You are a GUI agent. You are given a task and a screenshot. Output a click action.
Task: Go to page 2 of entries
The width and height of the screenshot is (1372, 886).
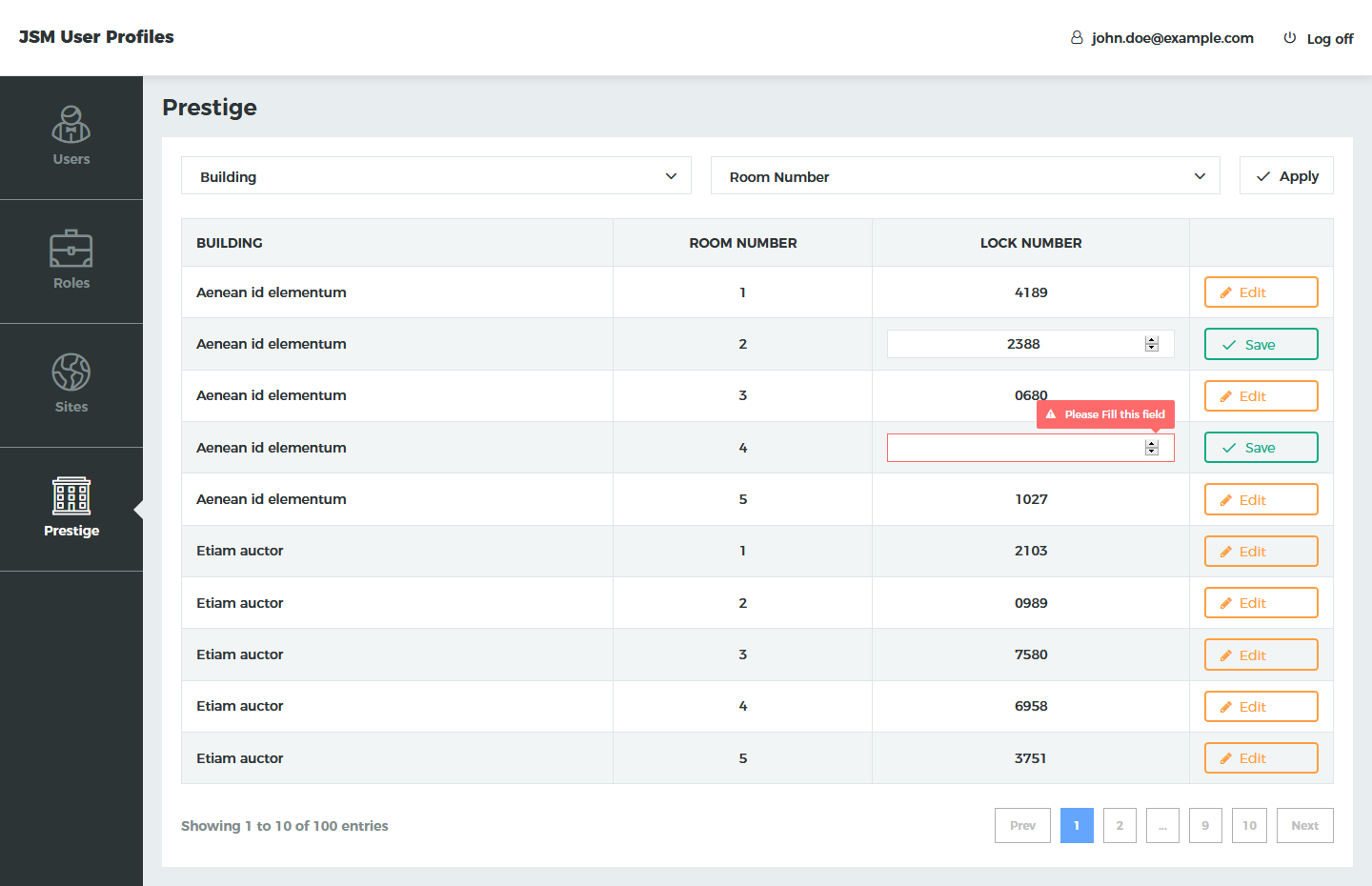pyautogui.click(x=1120, y=826)
